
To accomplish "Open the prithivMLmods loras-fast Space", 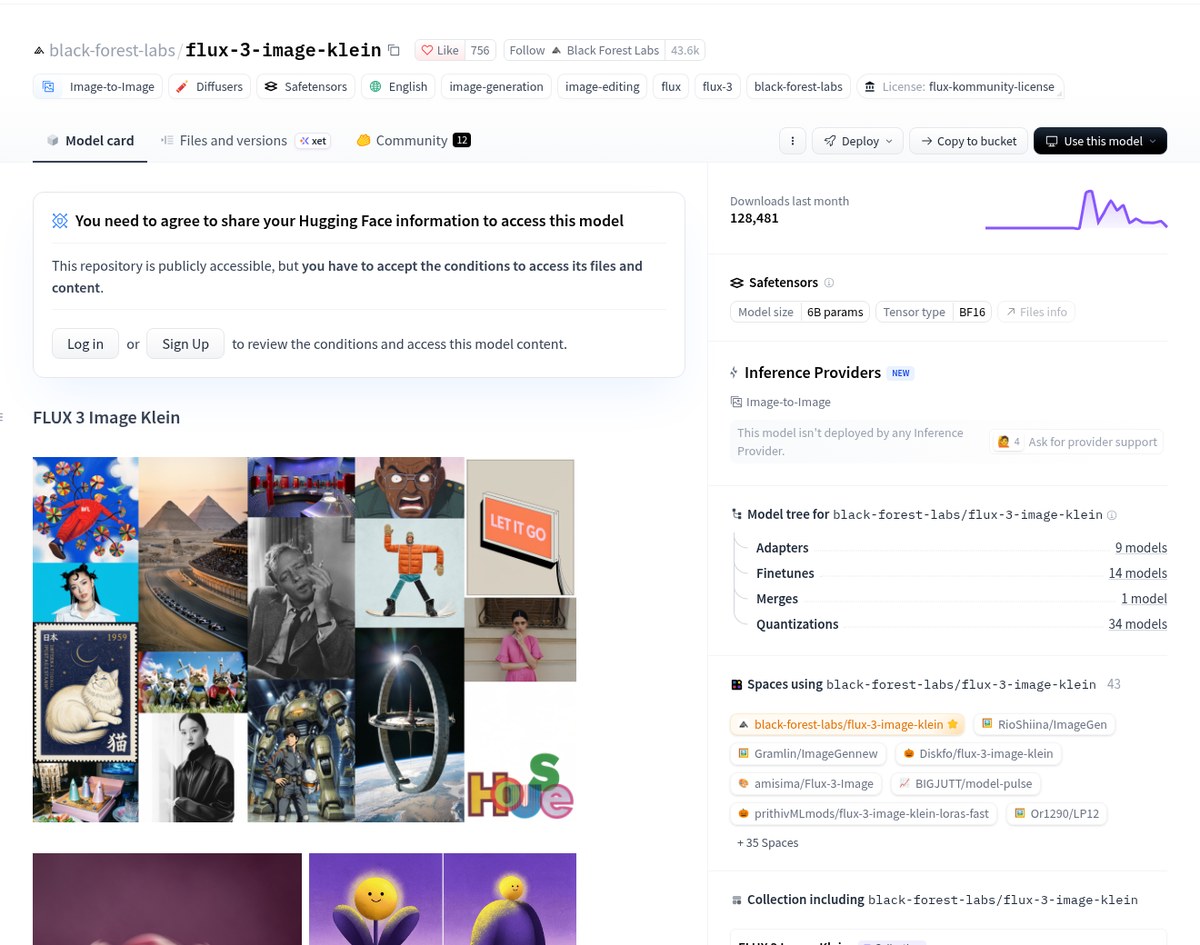I will (864, 814).
